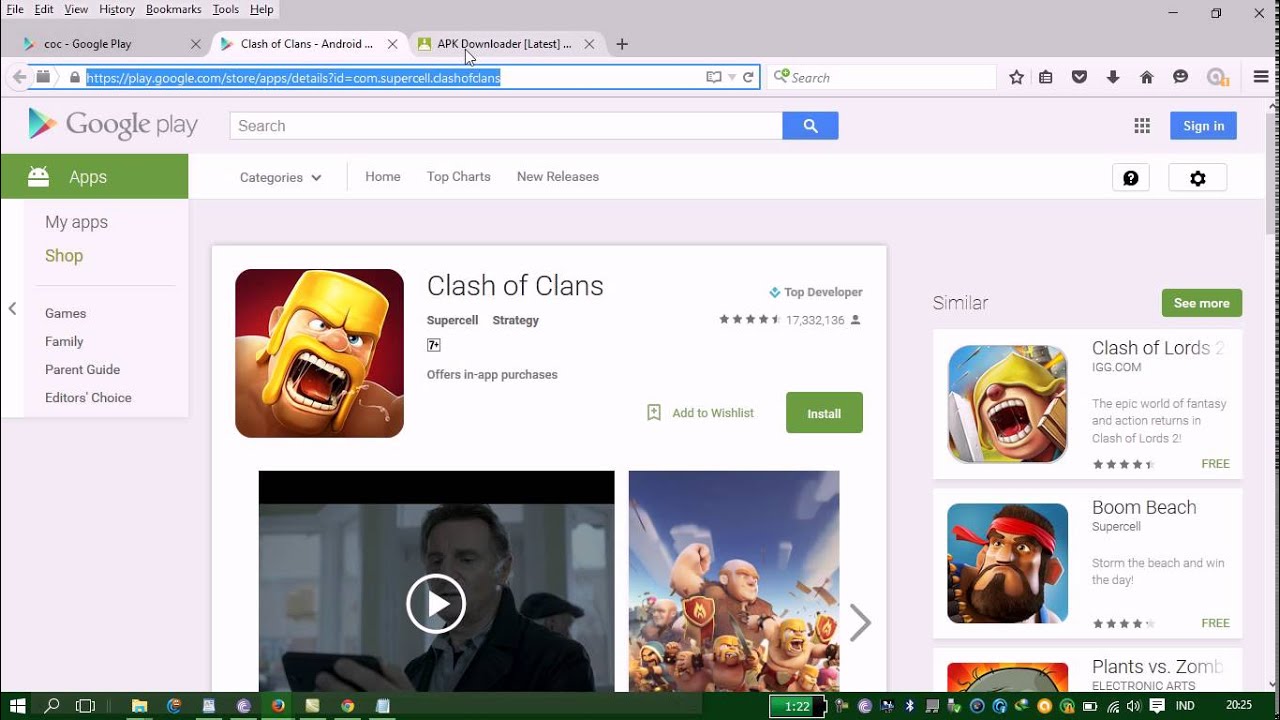Click the Google Play logo
This screenshot has width=1280, height=720.
click(x=113, y=124)
